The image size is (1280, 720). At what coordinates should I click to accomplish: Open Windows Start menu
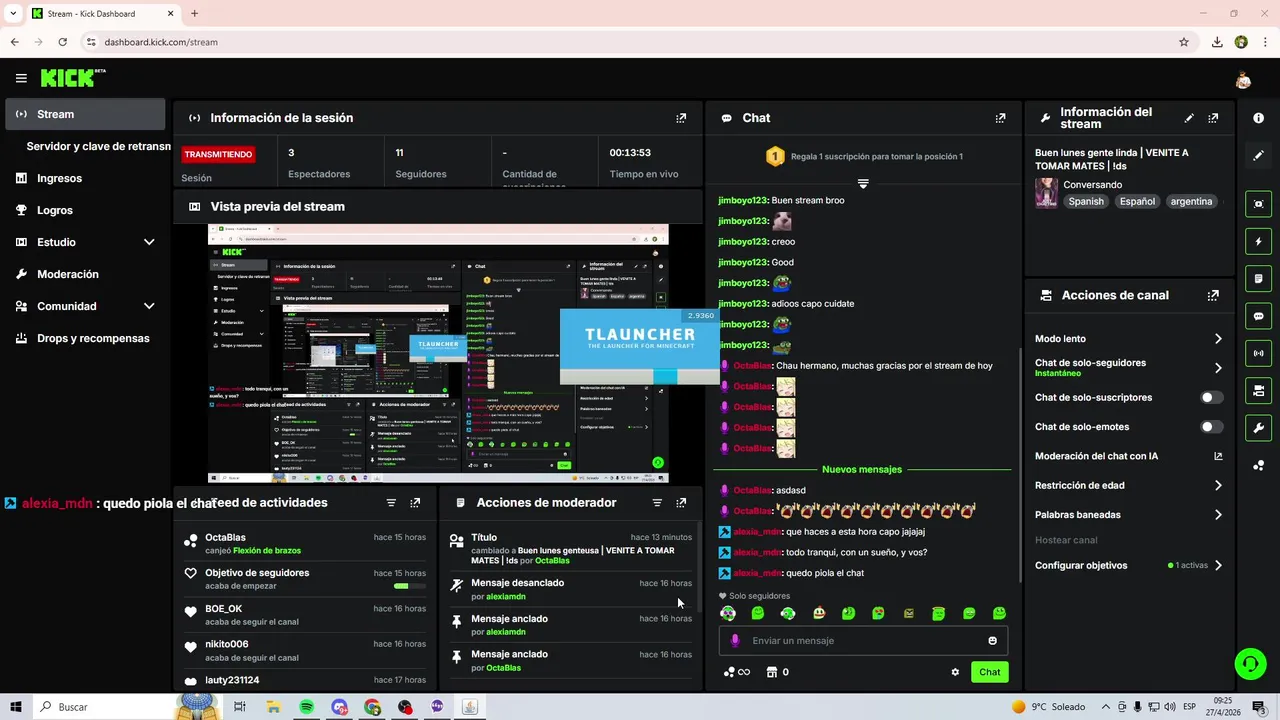17,707
